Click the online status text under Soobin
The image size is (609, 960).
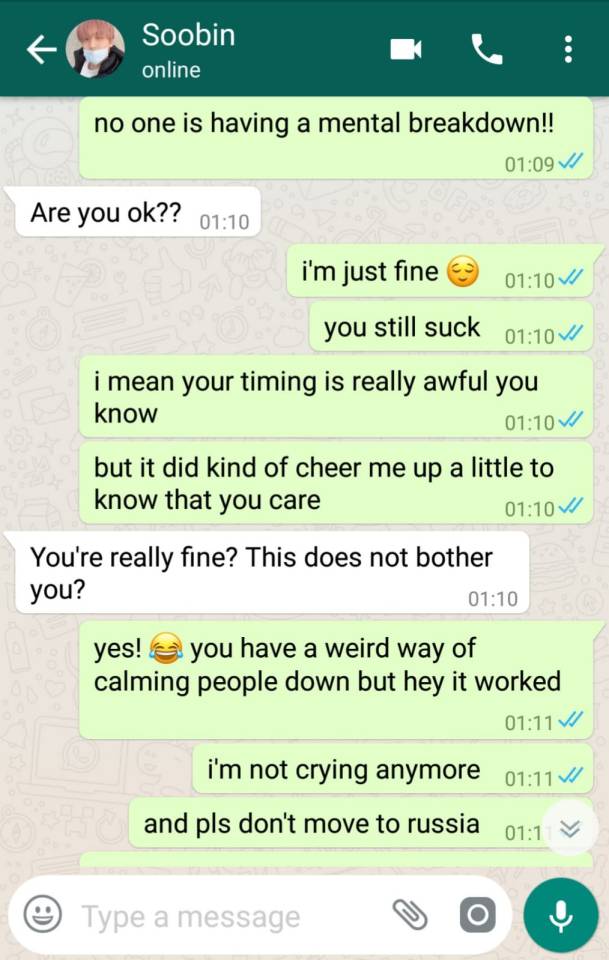[171, 70]
